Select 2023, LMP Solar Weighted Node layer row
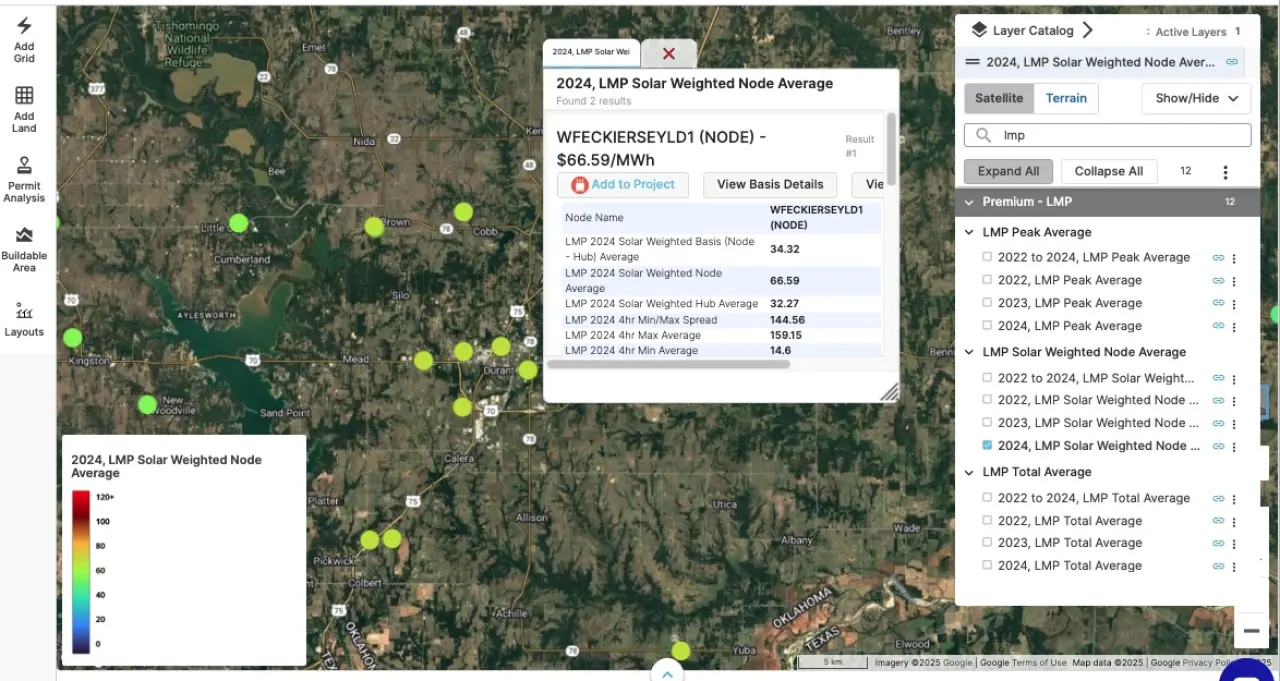 (x=1098, y=423)
